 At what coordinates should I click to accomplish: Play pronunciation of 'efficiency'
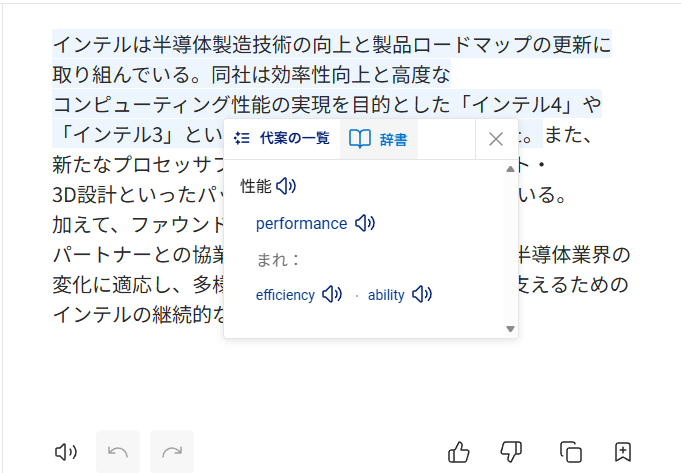pyautogui.click(x=332, y=295)
